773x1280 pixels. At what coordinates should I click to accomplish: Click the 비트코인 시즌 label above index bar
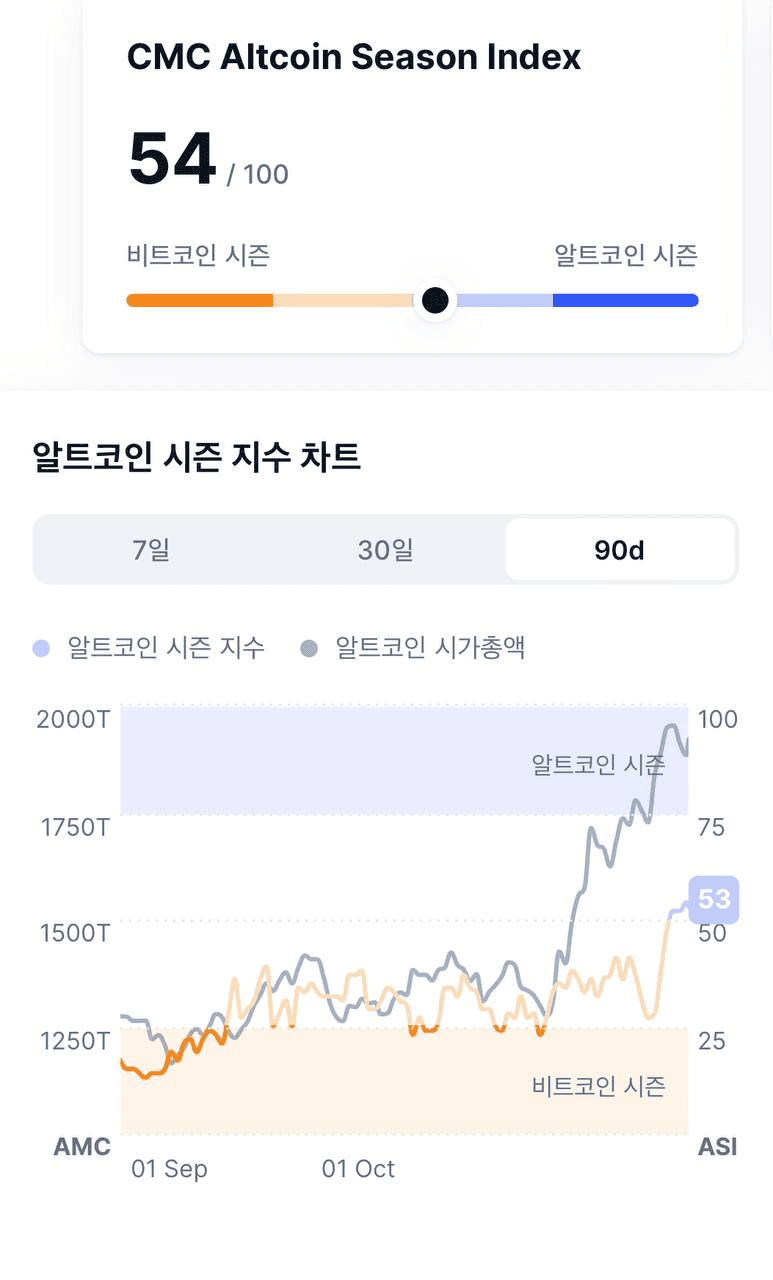point(198,255)
